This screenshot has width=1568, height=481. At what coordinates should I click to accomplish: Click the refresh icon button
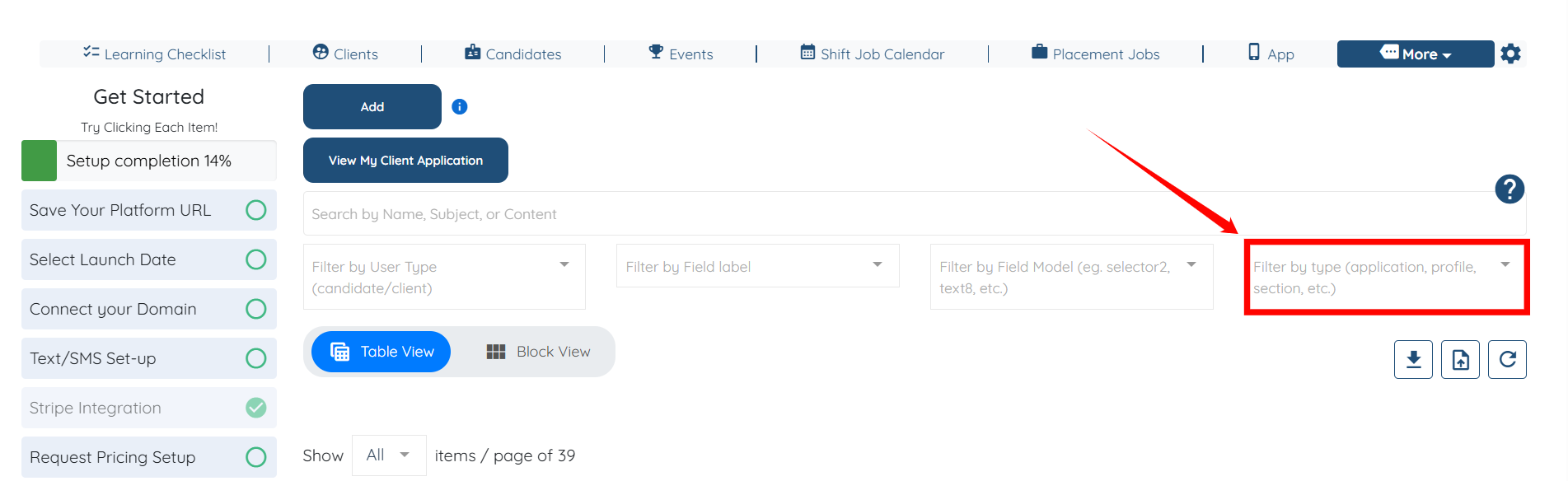click(1507, 360)
